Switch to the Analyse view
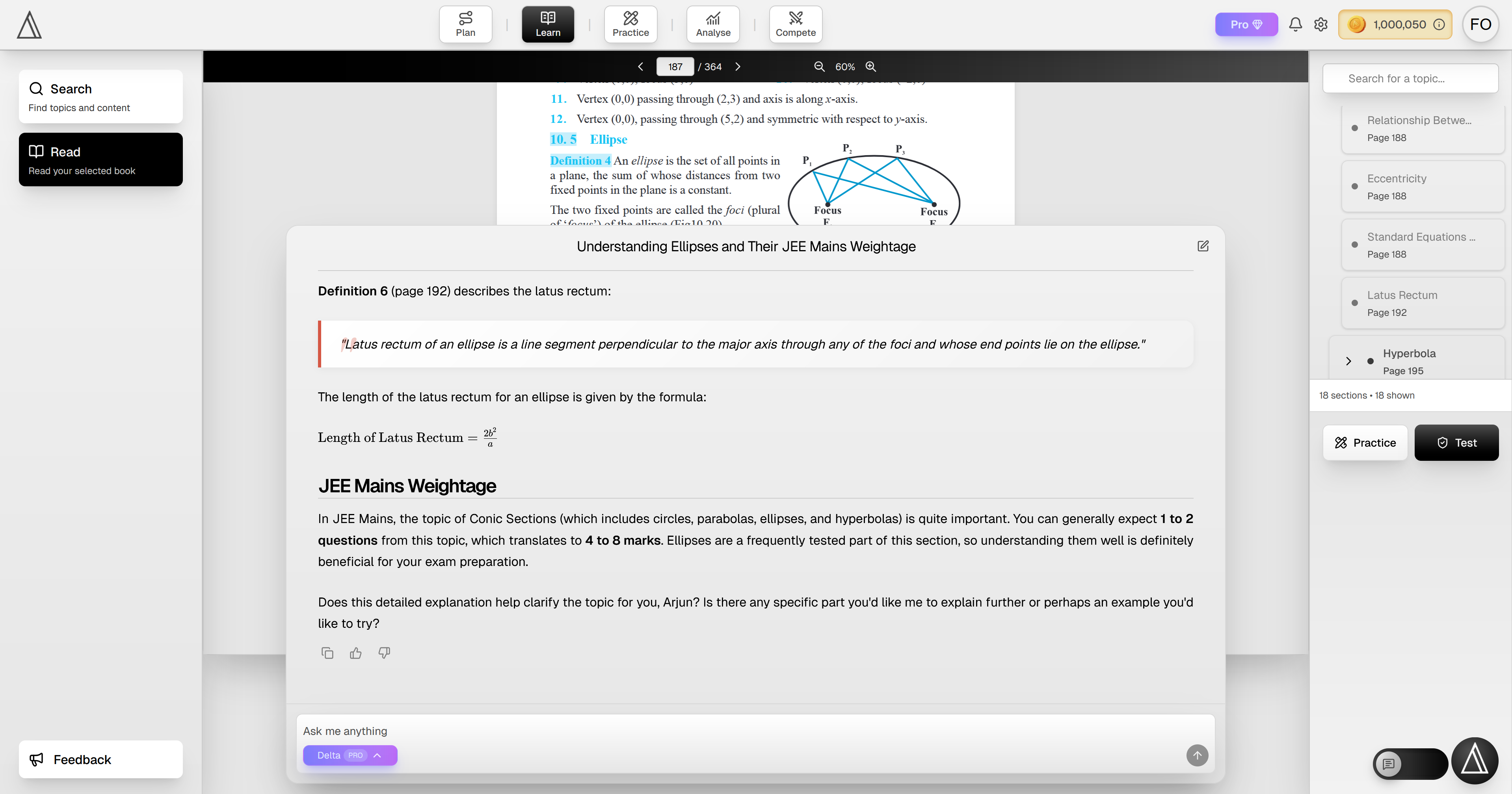Viewport: 1512px width, 794px height. point(713,24)
